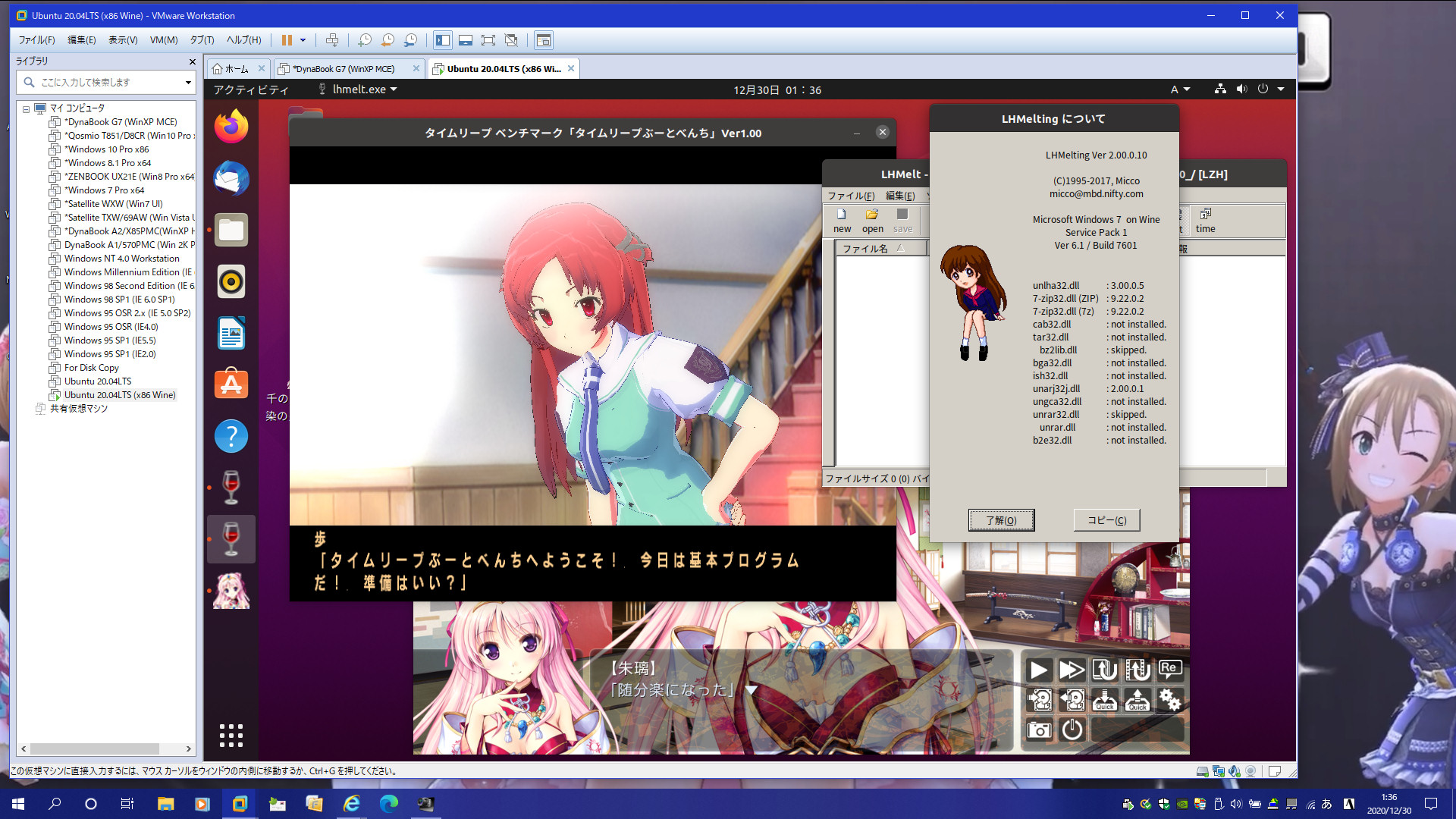Click コピー(C) button in about dialog
This screenshot has width=1456, height=819.
tap(1106, 520)
